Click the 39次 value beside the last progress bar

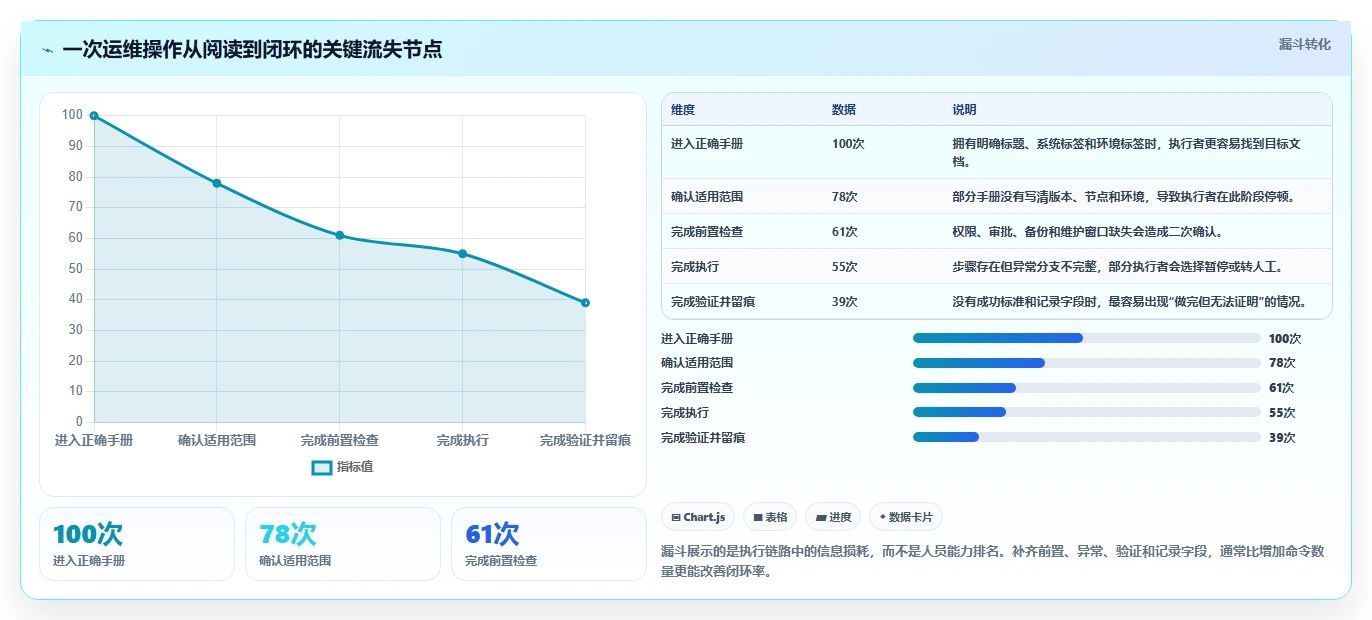(1282, 438)
